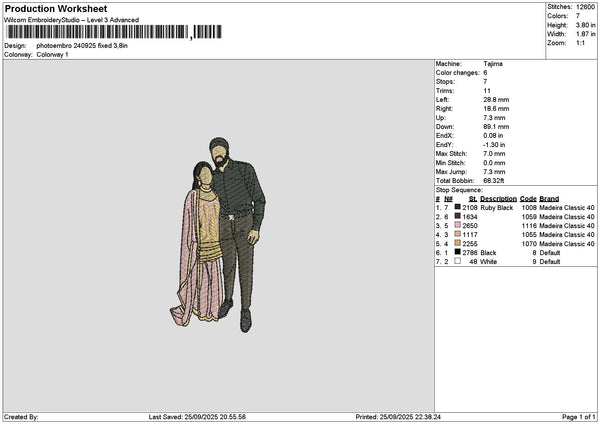Click the Height value 3.80 in
The image size is (600, 424).
click(x=585, y=25)
